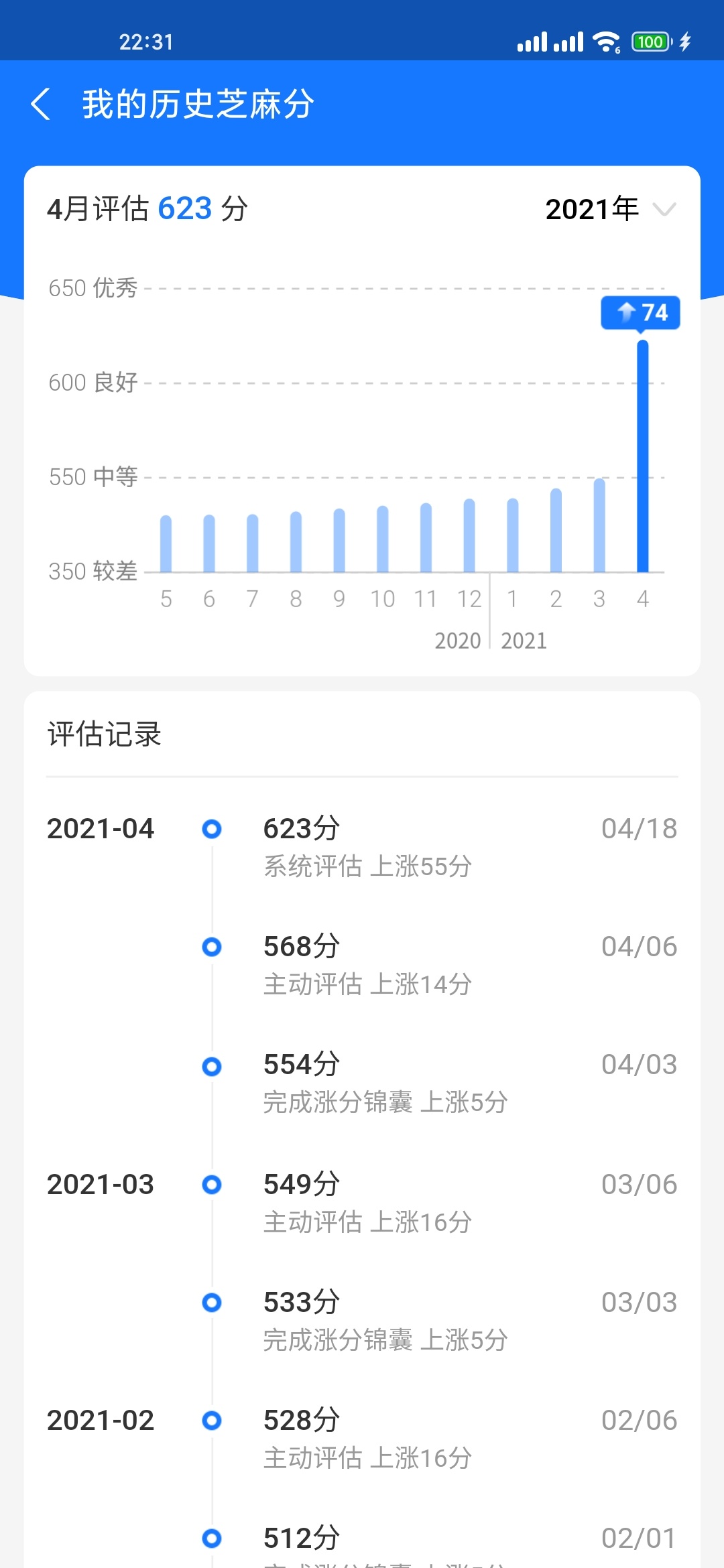724x1568 pixels.
Task: Select the December bar in chart
Action: click(x=469, y=535)
